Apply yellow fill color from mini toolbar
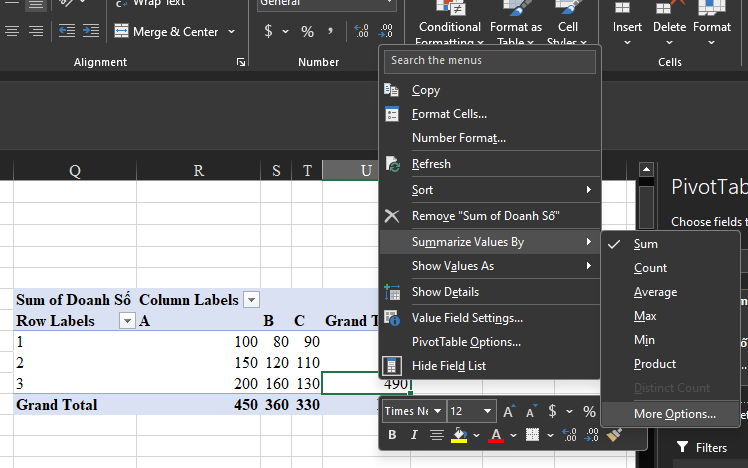 click(459, 435)
